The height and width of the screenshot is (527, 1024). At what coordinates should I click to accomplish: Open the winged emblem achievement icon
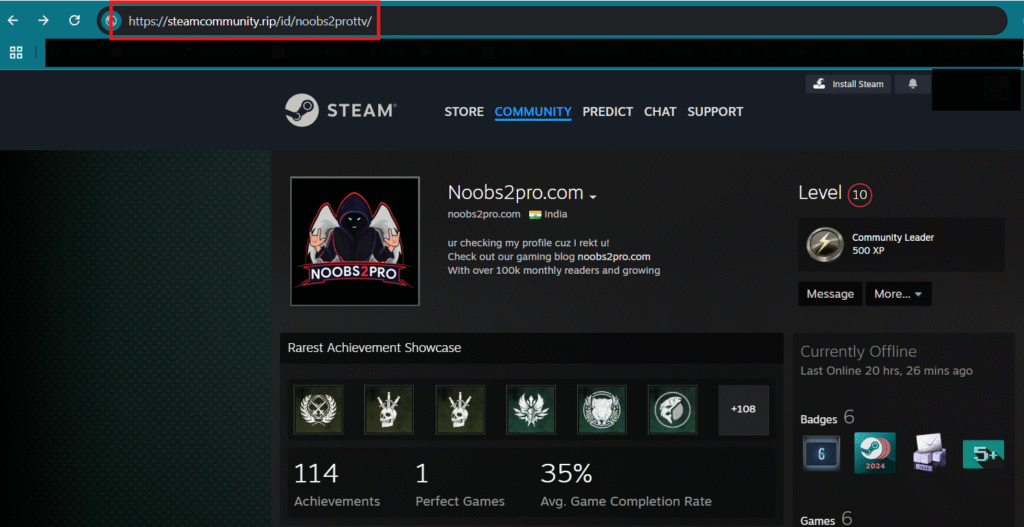click(x=531, y=409)
